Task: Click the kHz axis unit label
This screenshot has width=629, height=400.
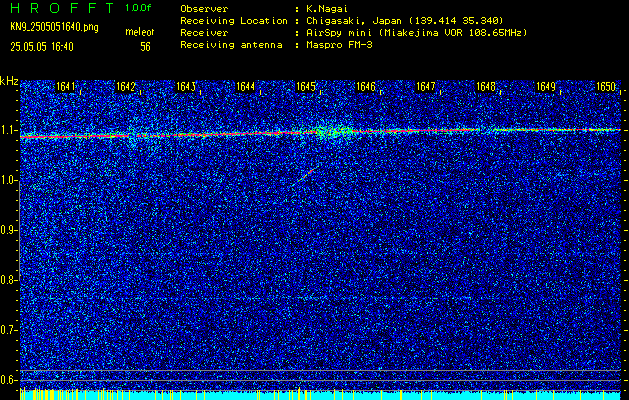Action: pos(9,81)
